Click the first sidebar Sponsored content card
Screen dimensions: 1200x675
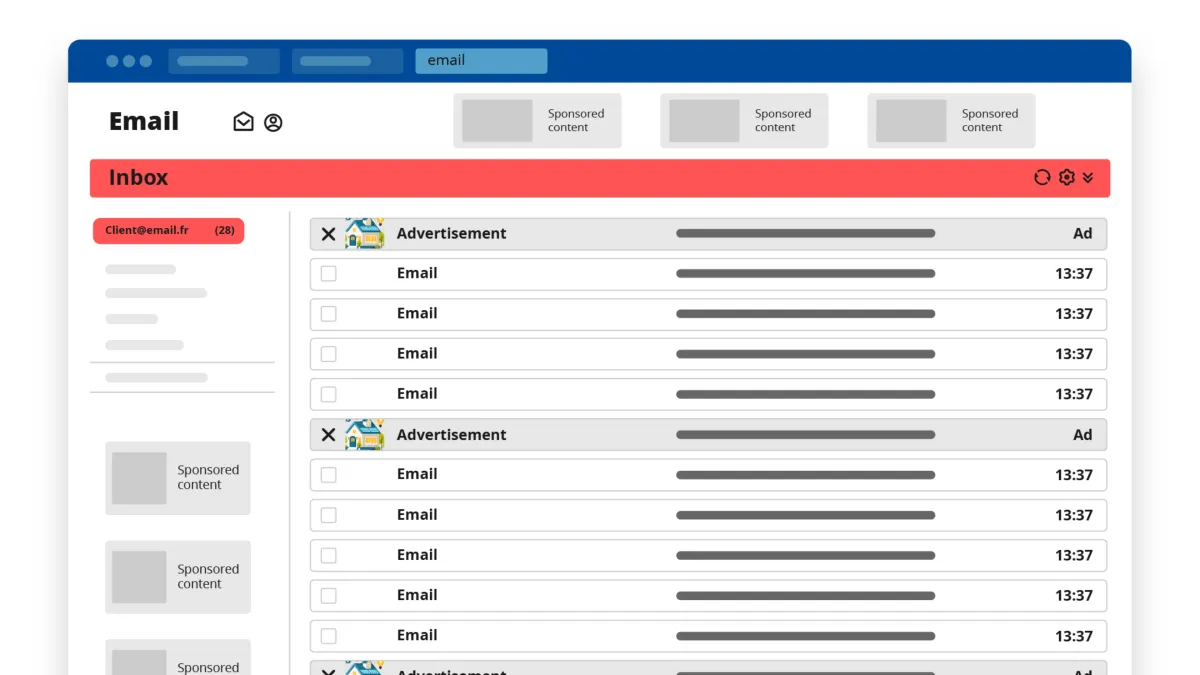pyautogui.click(x=178, y=478)
